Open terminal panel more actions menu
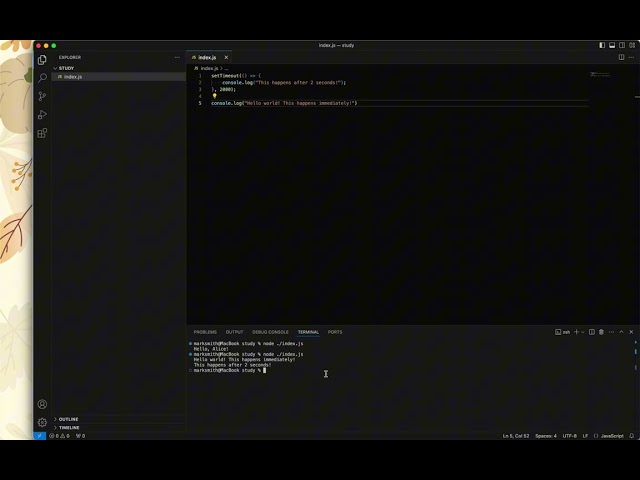This screenshot has width=640, height=480. pyautogui.click(x=611, y=332)
